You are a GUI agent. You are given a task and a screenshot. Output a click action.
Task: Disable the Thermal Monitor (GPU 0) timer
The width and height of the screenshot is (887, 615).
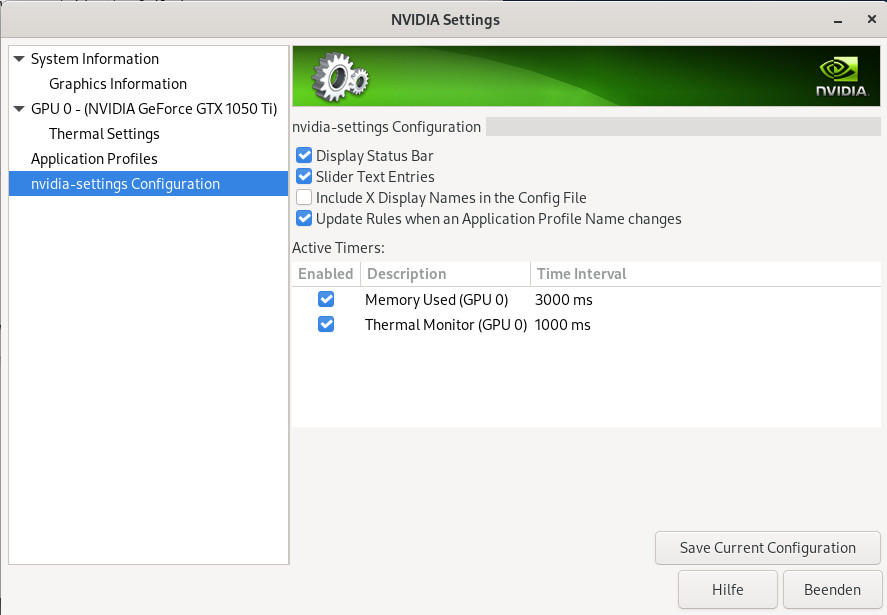326,324
